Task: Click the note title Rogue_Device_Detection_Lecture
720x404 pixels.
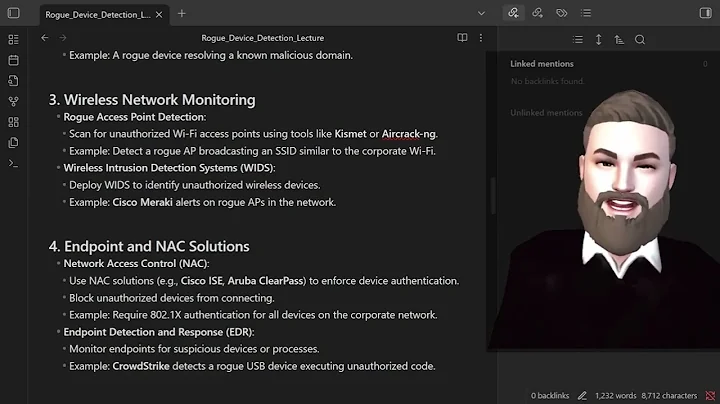Action: click(263, 38)
